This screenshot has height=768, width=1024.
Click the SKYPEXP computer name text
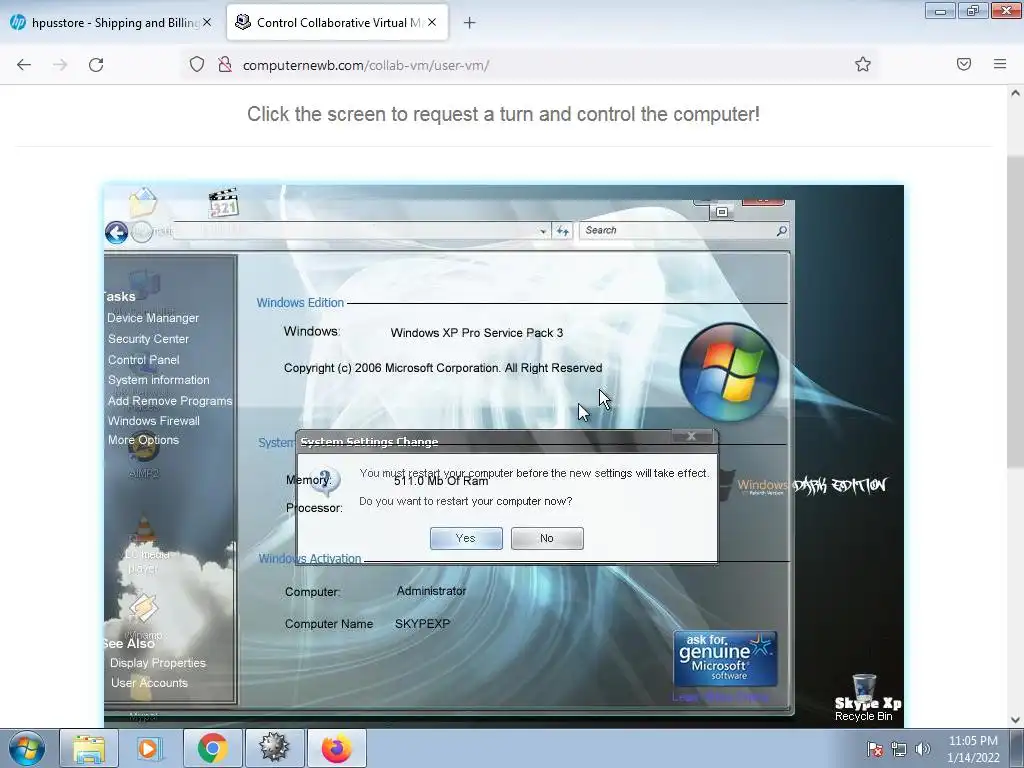423,624
